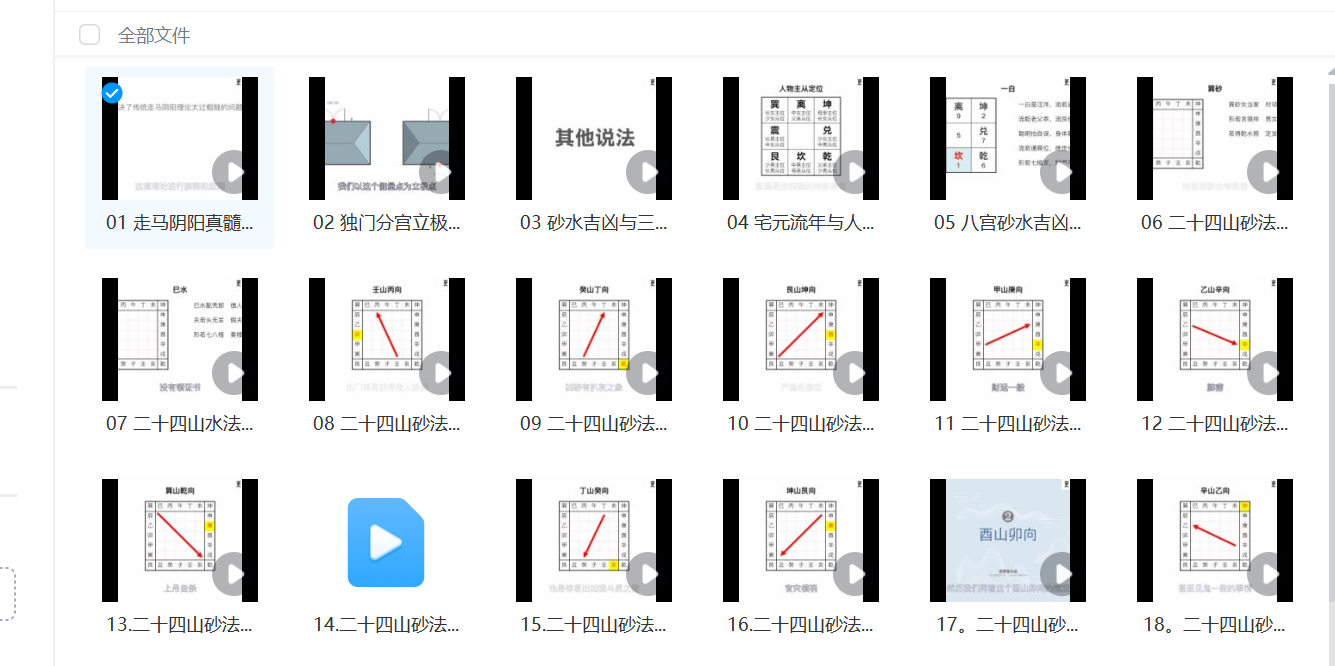The height and width of the screenshot is (666, 1335).
Task: Click the 全部文件 breadcrumb label
Action: pyautogui.click(x=154, y=36)
